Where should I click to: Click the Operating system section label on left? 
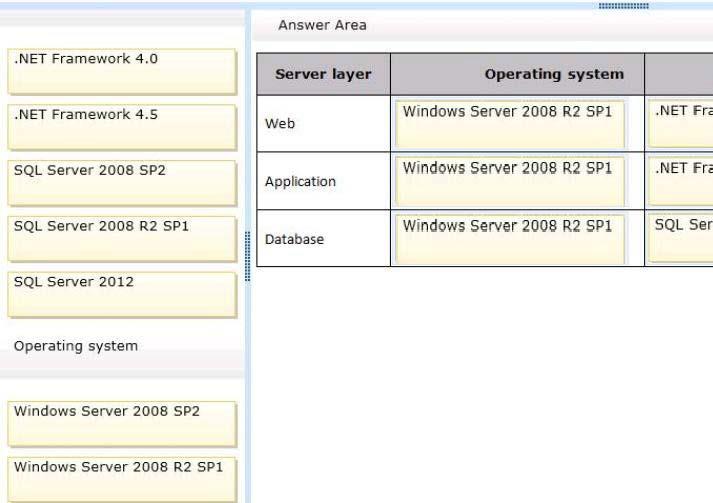pyautogui.click(x=76, y=346)
